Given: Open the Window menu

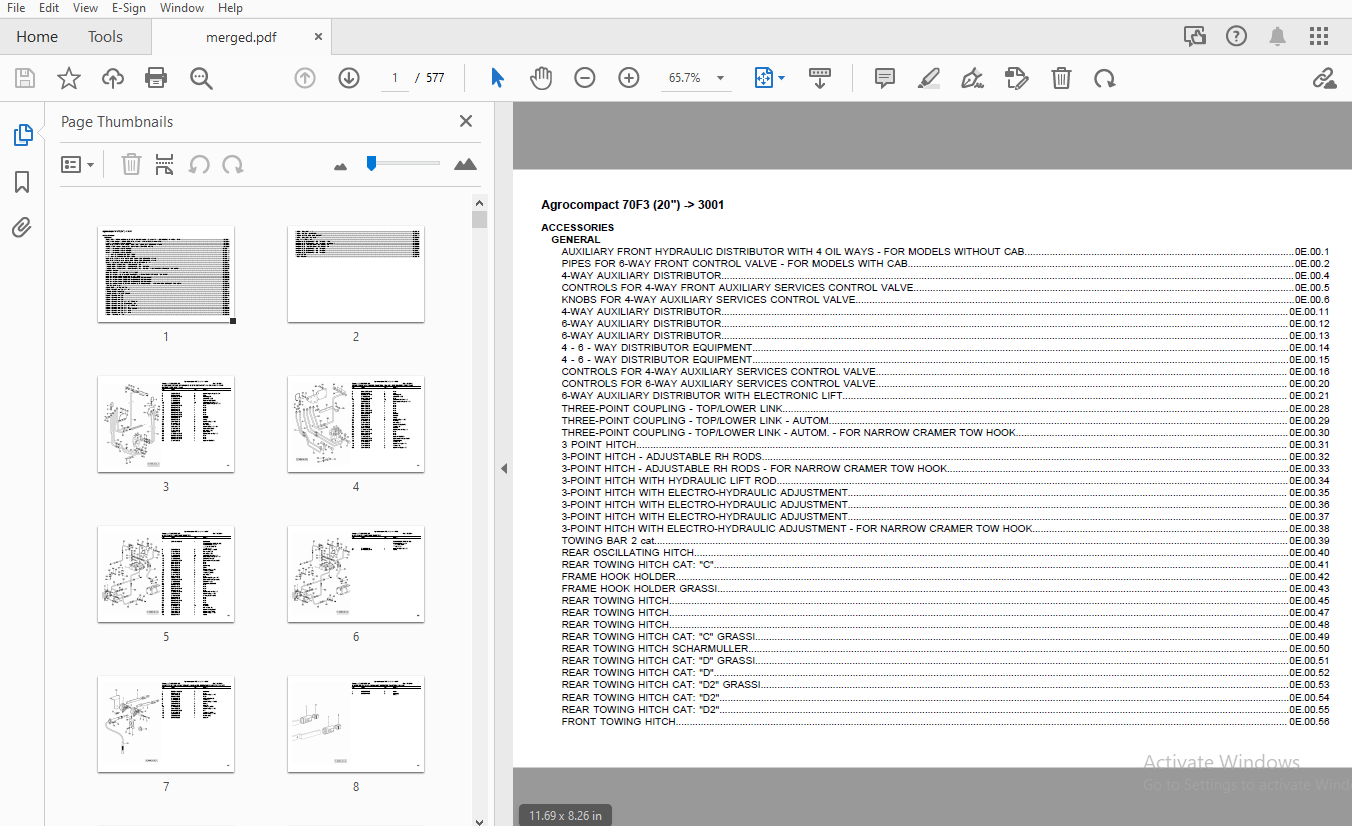Looking at the screenshot, I should click(182, 8).
